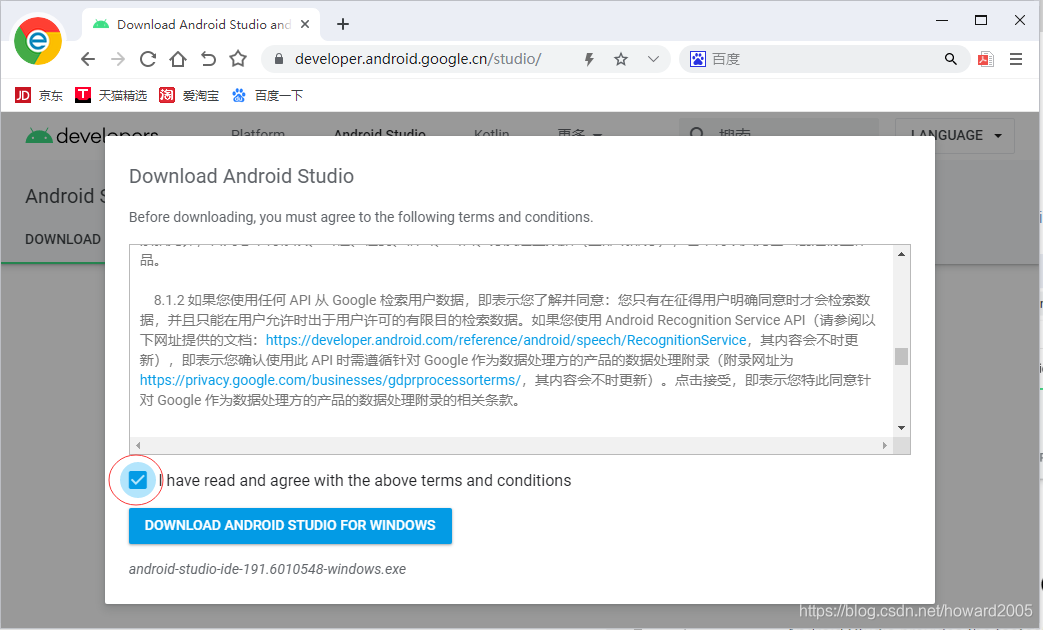Click the search magnifier in Baidu box
This screenshot has width=1043, height=630.
951,59
